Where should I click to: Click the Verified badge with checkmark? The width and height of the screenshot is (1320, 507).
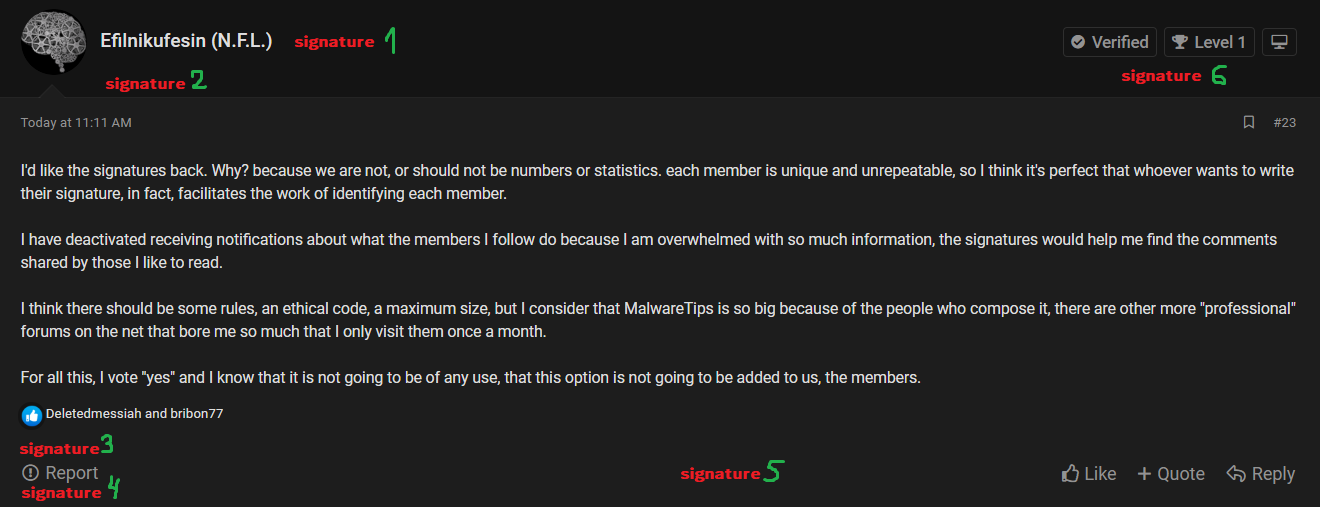[x=1109, y=42]
